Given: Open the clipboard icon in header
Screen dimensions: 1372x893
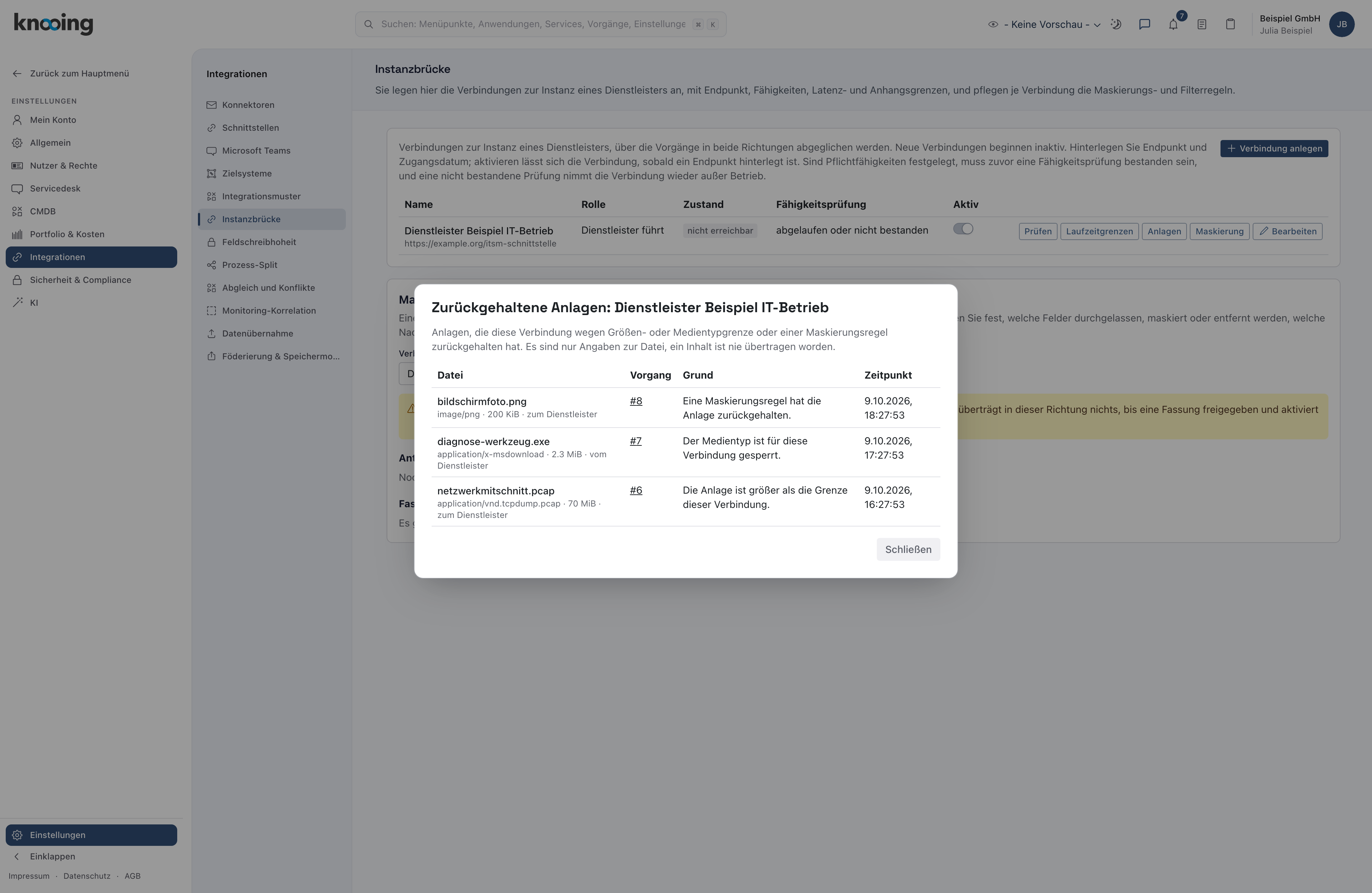Looking at the screenshot, I should click(x=1230, y=24).
